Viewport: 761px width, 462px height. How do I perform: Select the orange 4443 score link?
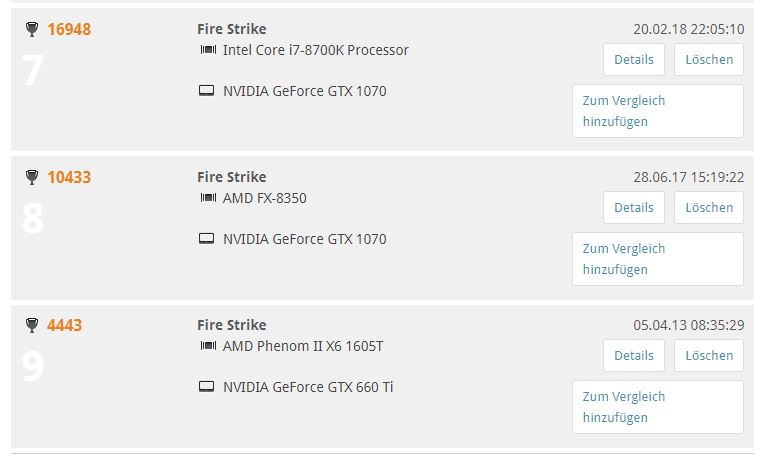tap(65, 325)
